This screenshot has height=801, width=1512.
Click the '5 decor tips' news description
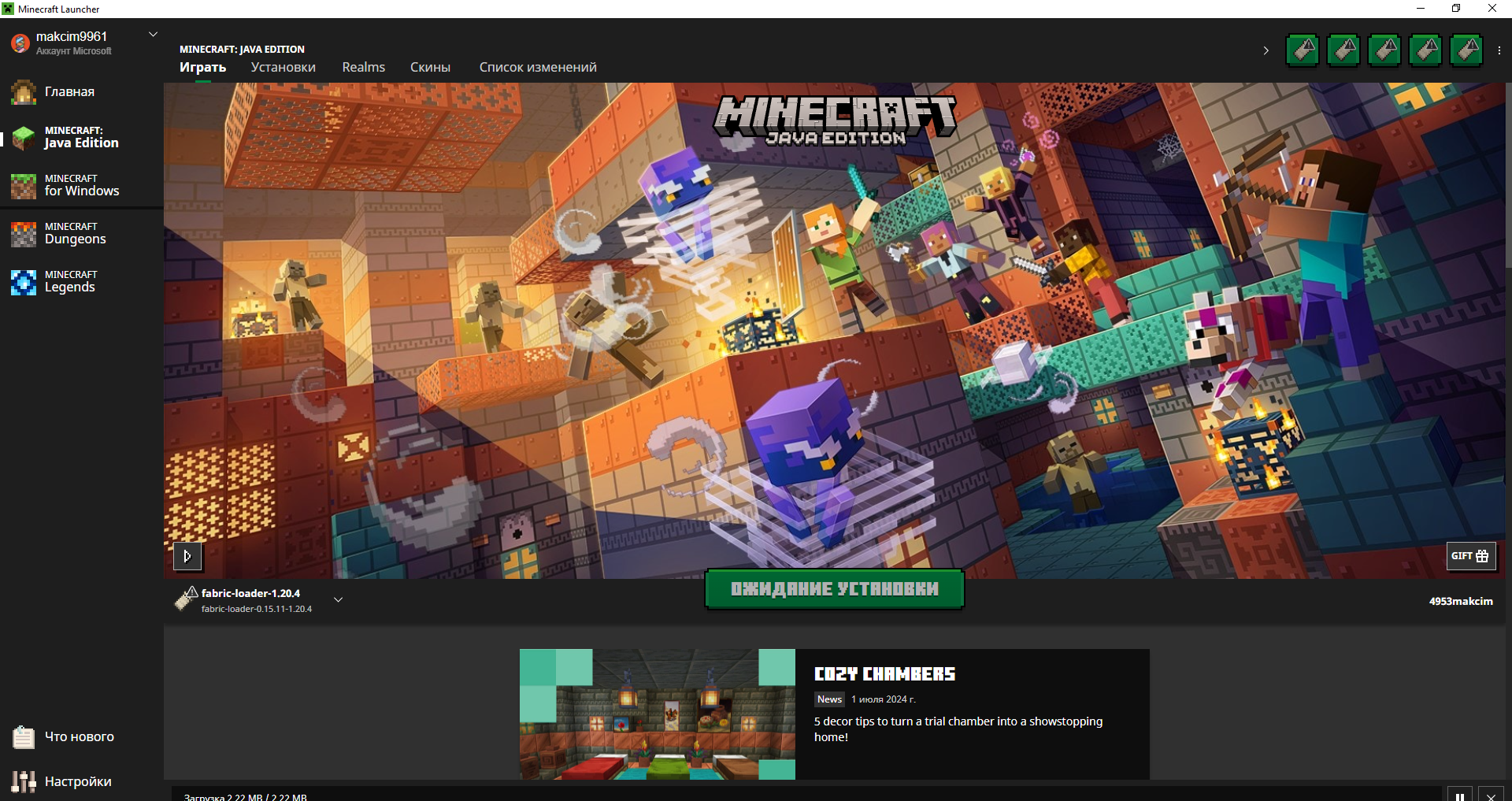958,729
